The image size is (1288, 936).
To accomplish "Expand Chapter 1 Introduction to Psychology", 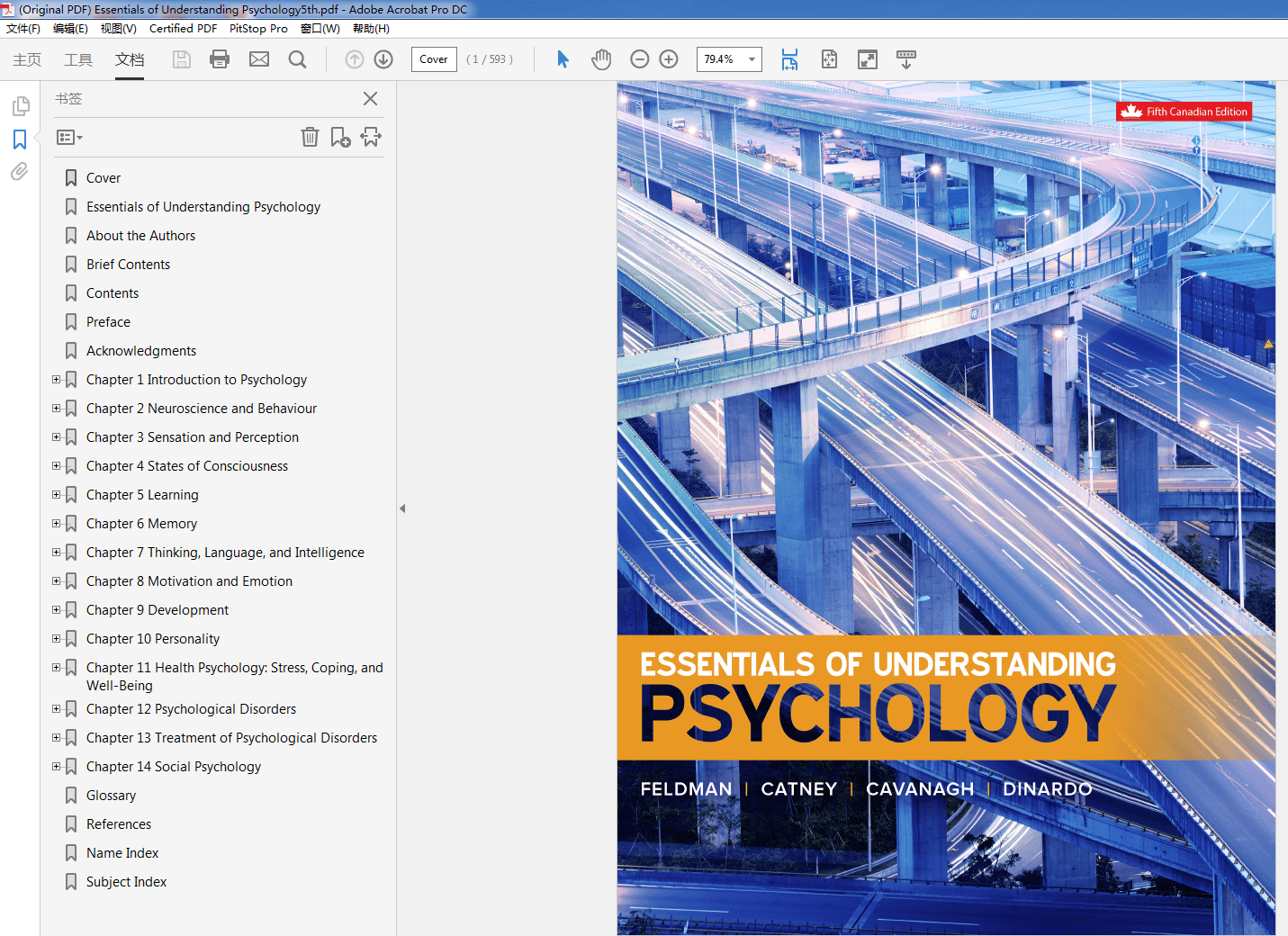I will point(57,380).
